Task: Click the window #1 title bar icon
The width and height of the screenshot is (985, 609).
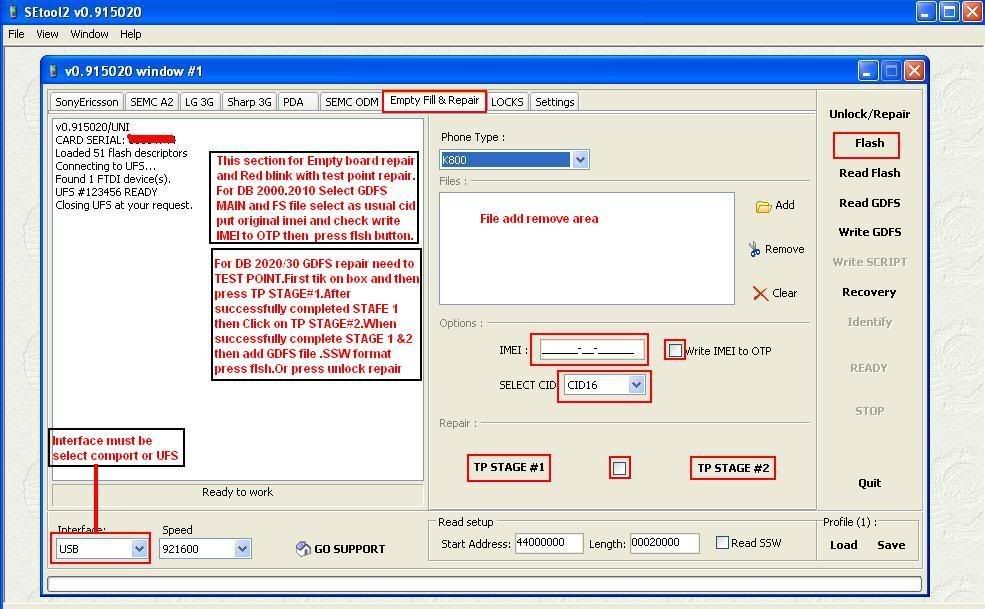Action: tap(53, 70)
